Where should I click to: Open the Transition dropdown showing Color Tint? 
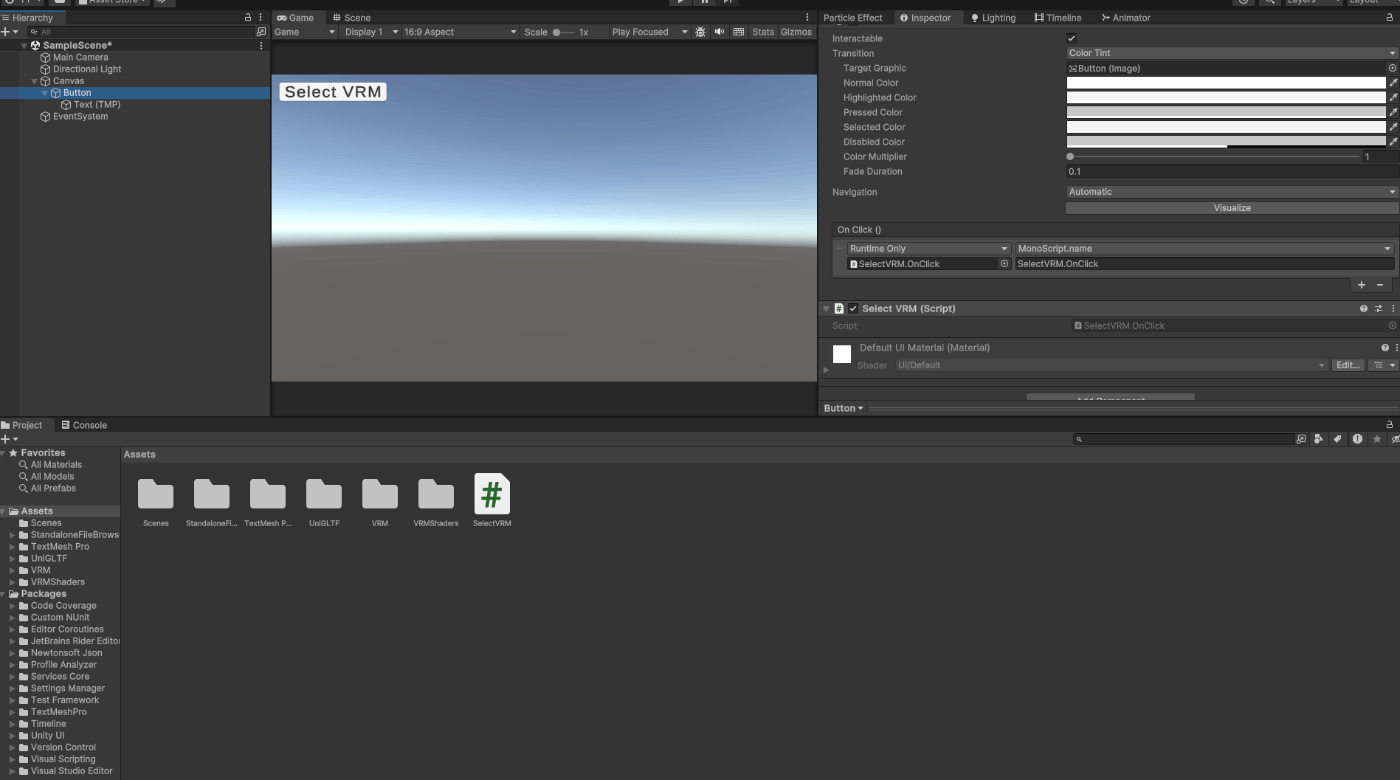(1228, 52)
